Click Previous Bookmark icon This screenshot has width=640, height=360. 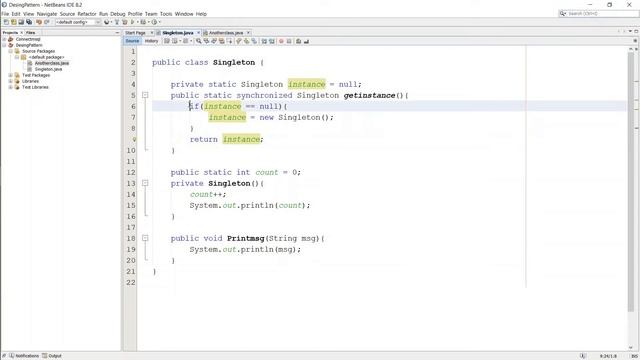pyautogui.click(x=239, y=41)
